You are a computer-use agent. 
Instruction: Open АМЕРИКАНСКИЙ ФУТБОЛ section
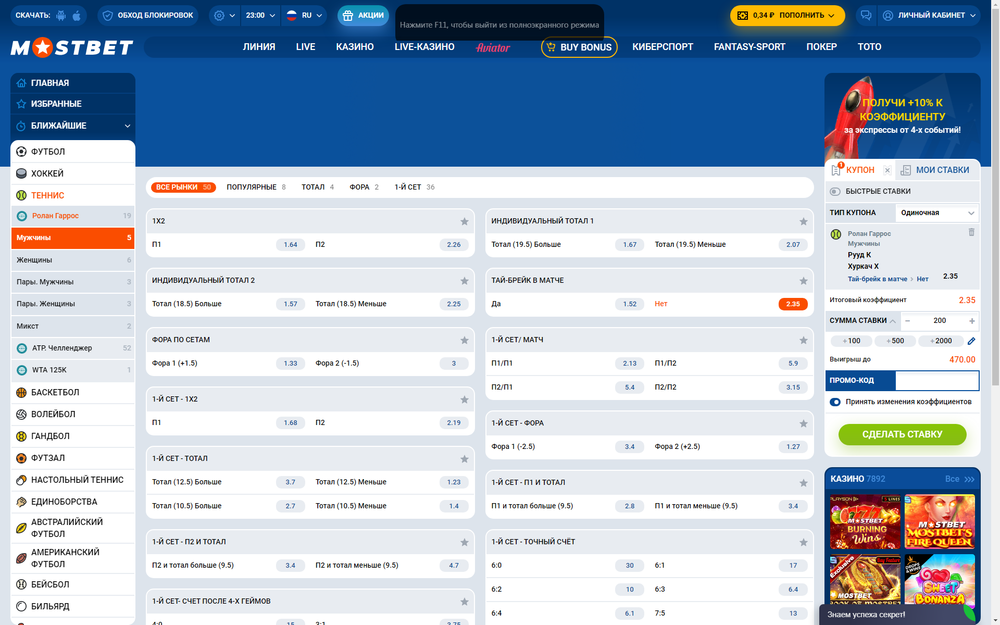point(73,558)
